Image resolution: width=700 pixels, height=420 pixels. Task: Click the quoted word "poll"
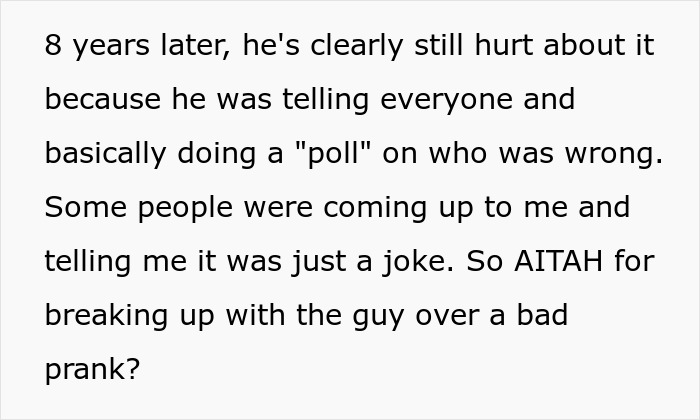[333, 154]
